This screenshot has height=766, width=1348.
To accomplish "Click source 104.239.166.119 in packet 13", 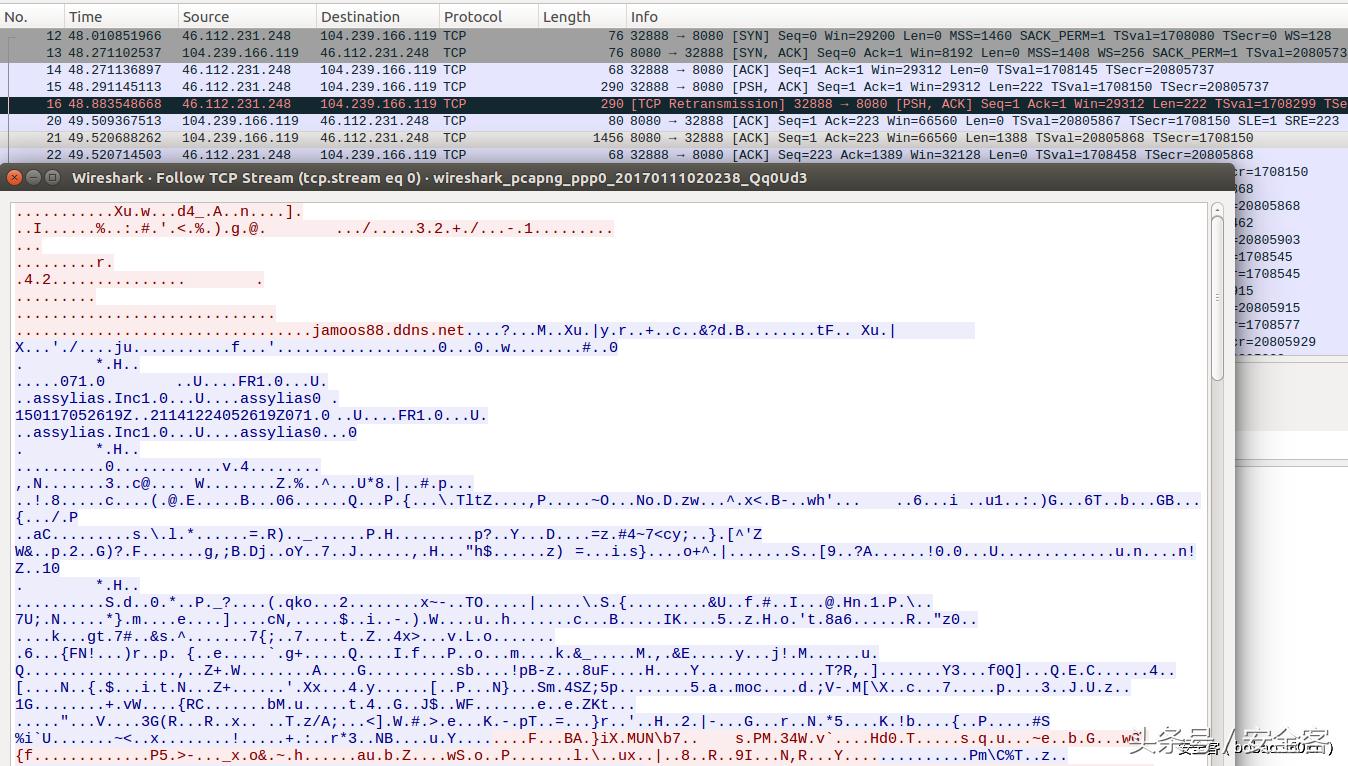I will pyautogui.click(x=240, y=53).
